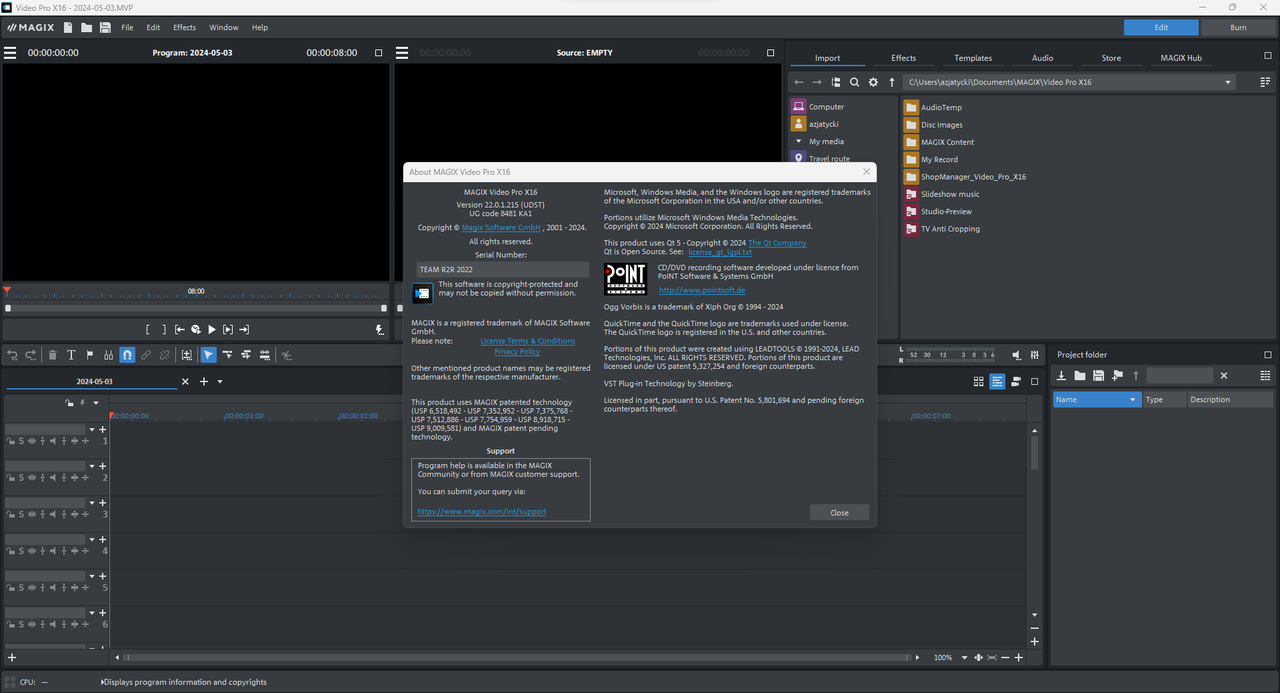The image size is (1280, 693).
Task: Click the import-download icon in Project folder
Action: coord(1062,375)
